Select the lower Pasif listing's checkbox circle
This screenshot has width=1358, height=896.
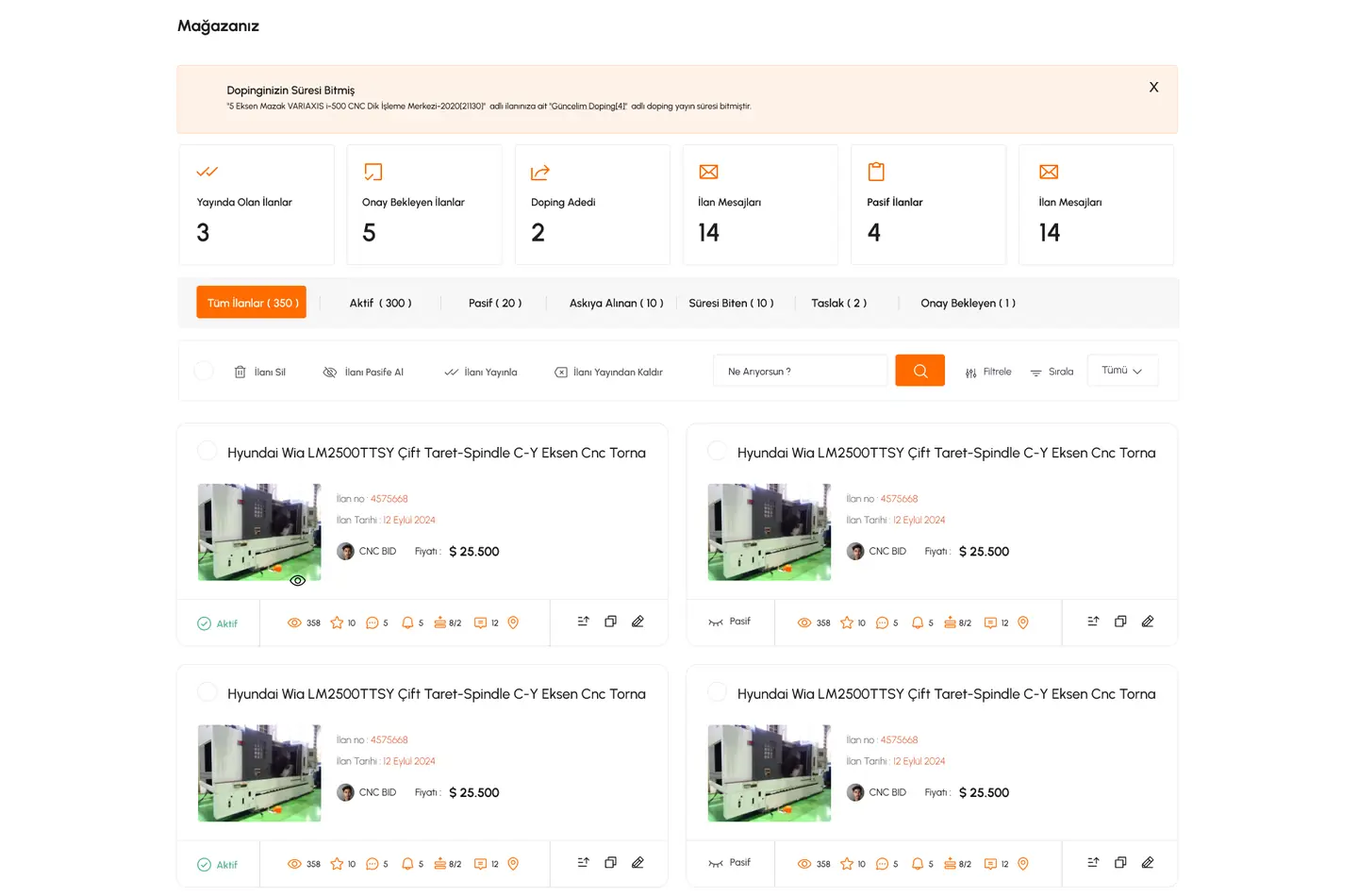coord(718,692)
